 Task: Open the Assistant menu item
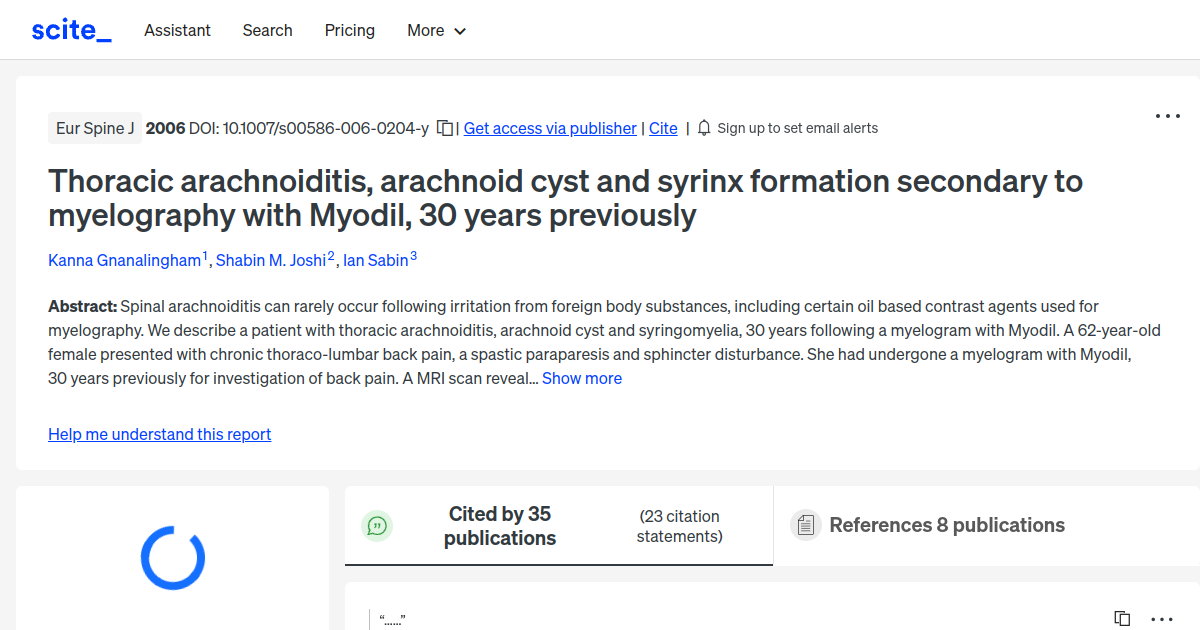pyautogui.click(x=177, y=30)
